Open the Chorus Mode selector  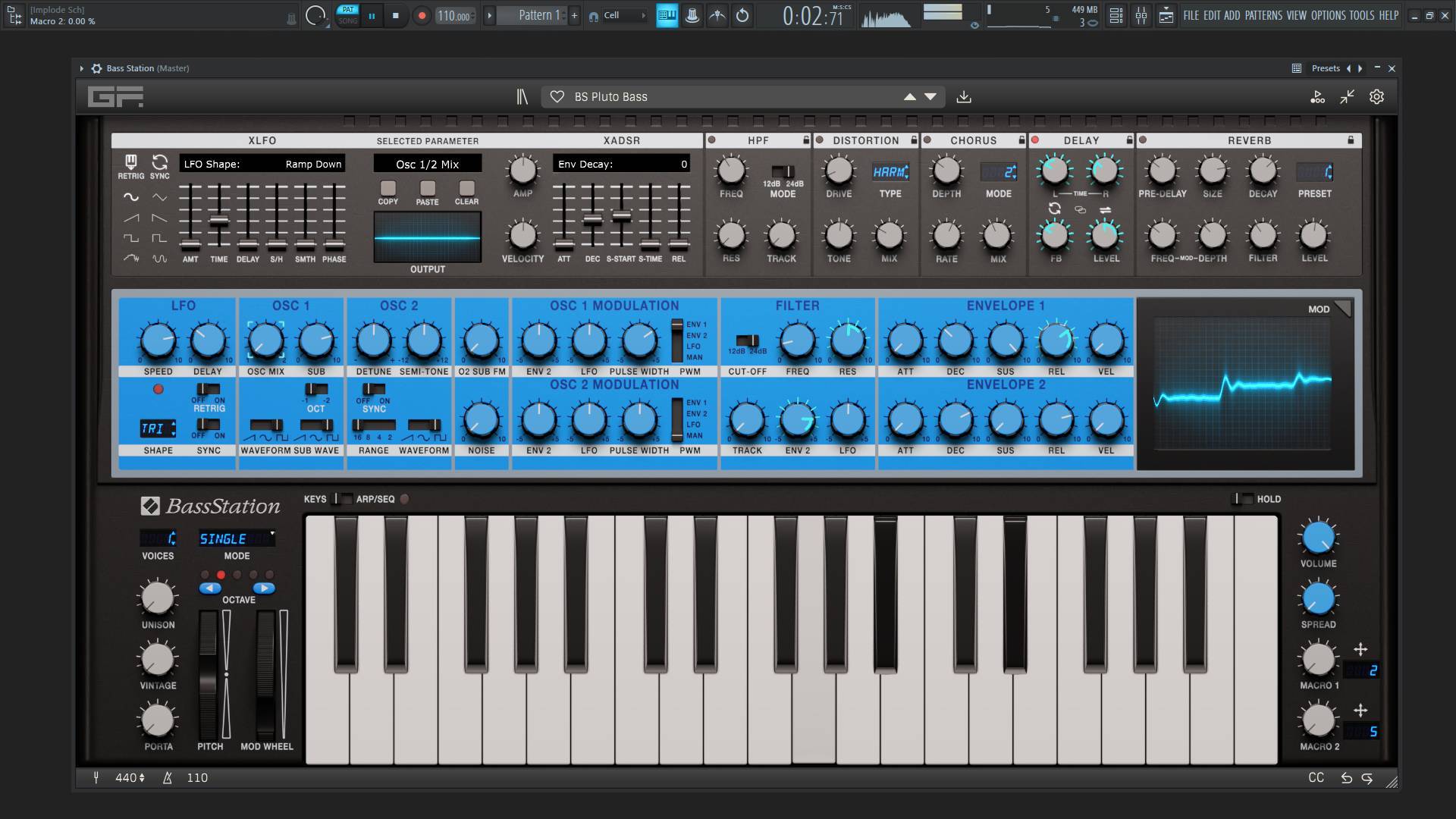(999, 172)
